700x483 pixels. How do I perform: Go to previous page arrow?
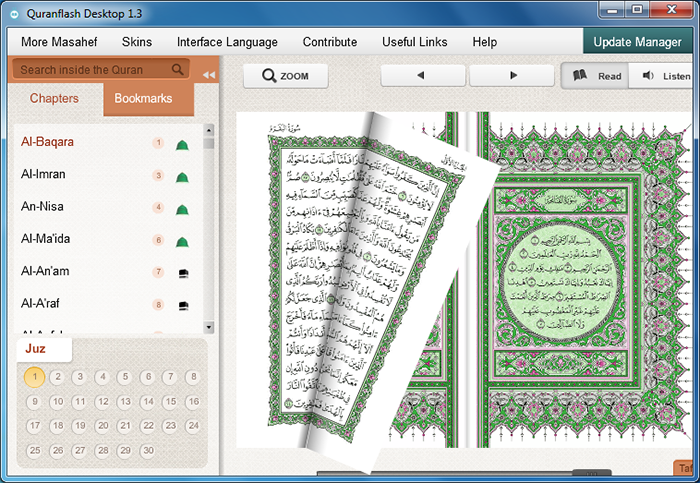tap(421, 76)
